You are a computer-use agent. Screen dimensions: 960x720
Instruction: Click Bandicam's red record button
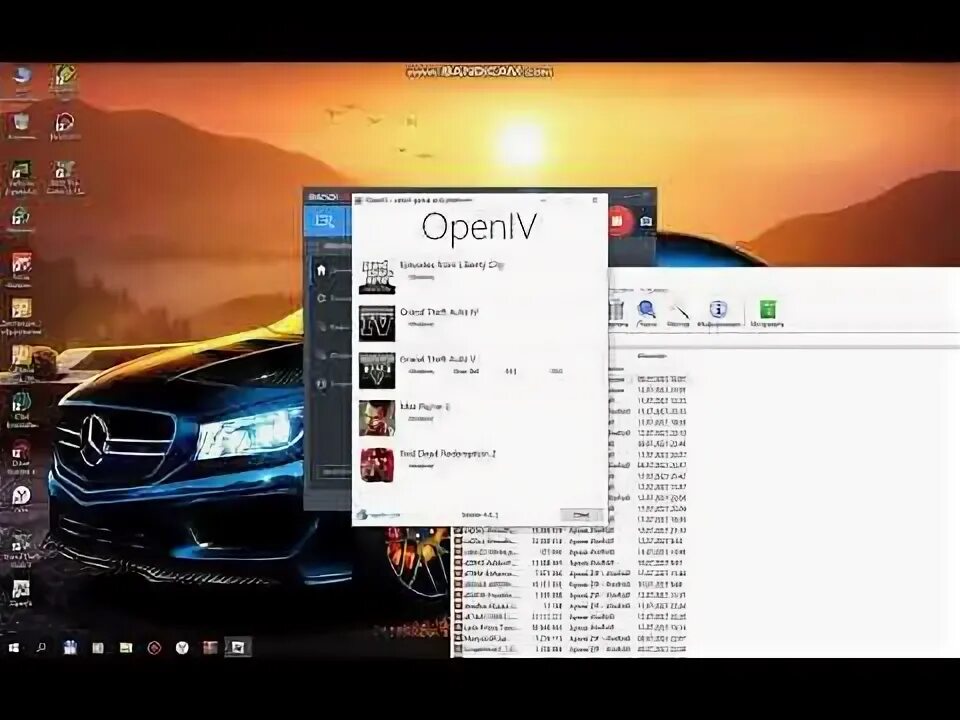(618, 220)
